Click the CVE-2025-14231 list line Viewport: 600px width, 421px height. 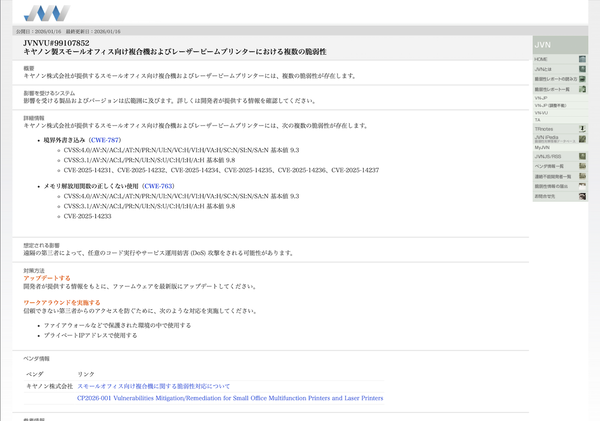click(x=221, y=170)
